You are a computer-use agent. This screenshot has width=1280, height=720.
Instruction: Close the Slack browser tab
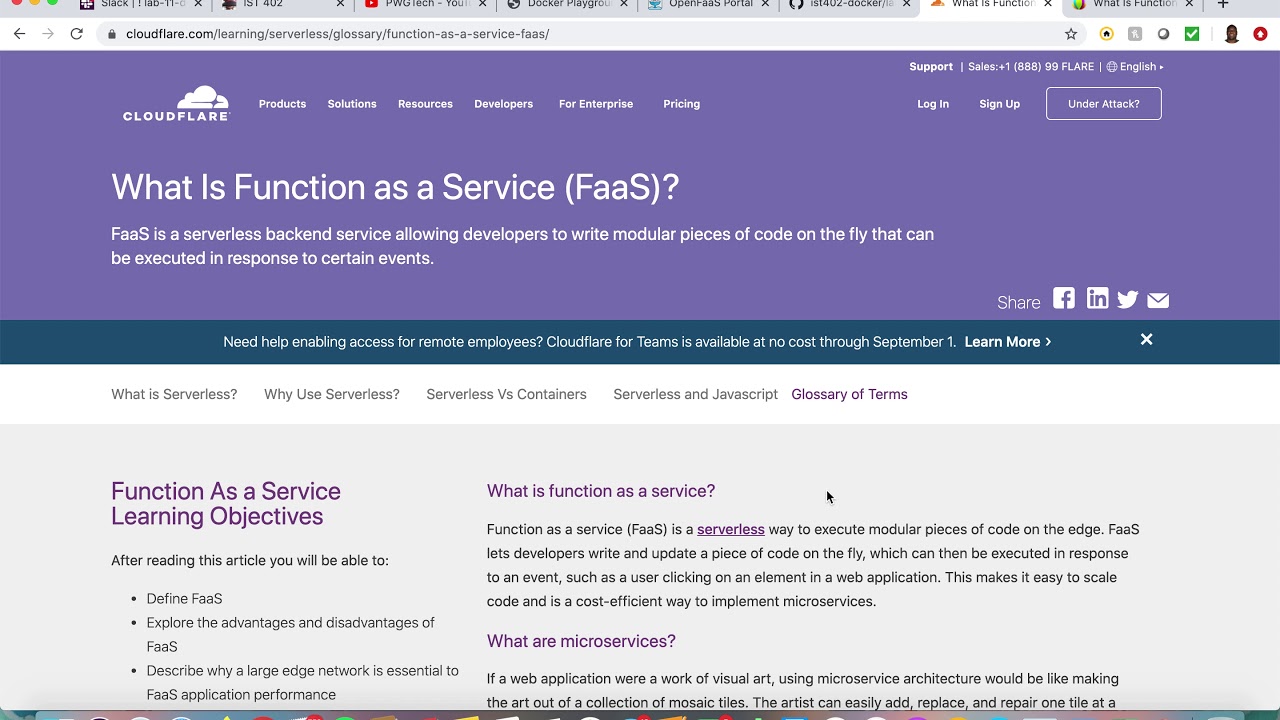198,4
